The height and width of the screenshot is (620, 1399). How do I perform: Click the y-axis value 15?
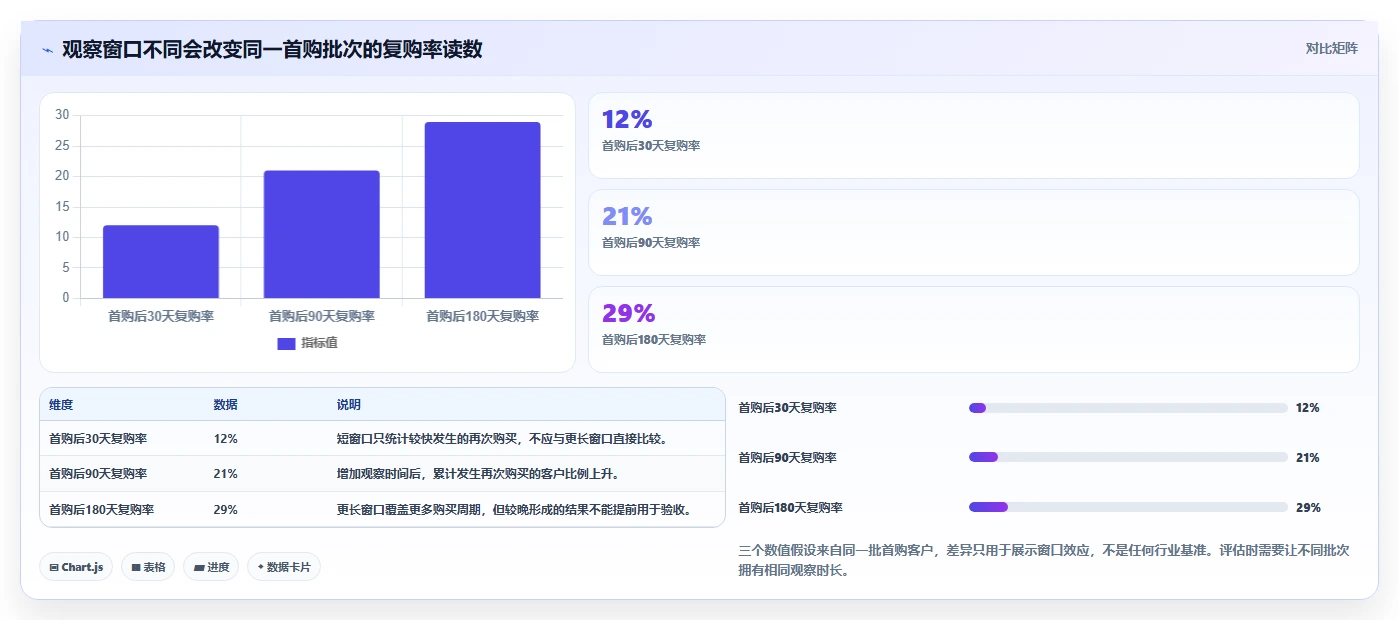coord(62,207)
